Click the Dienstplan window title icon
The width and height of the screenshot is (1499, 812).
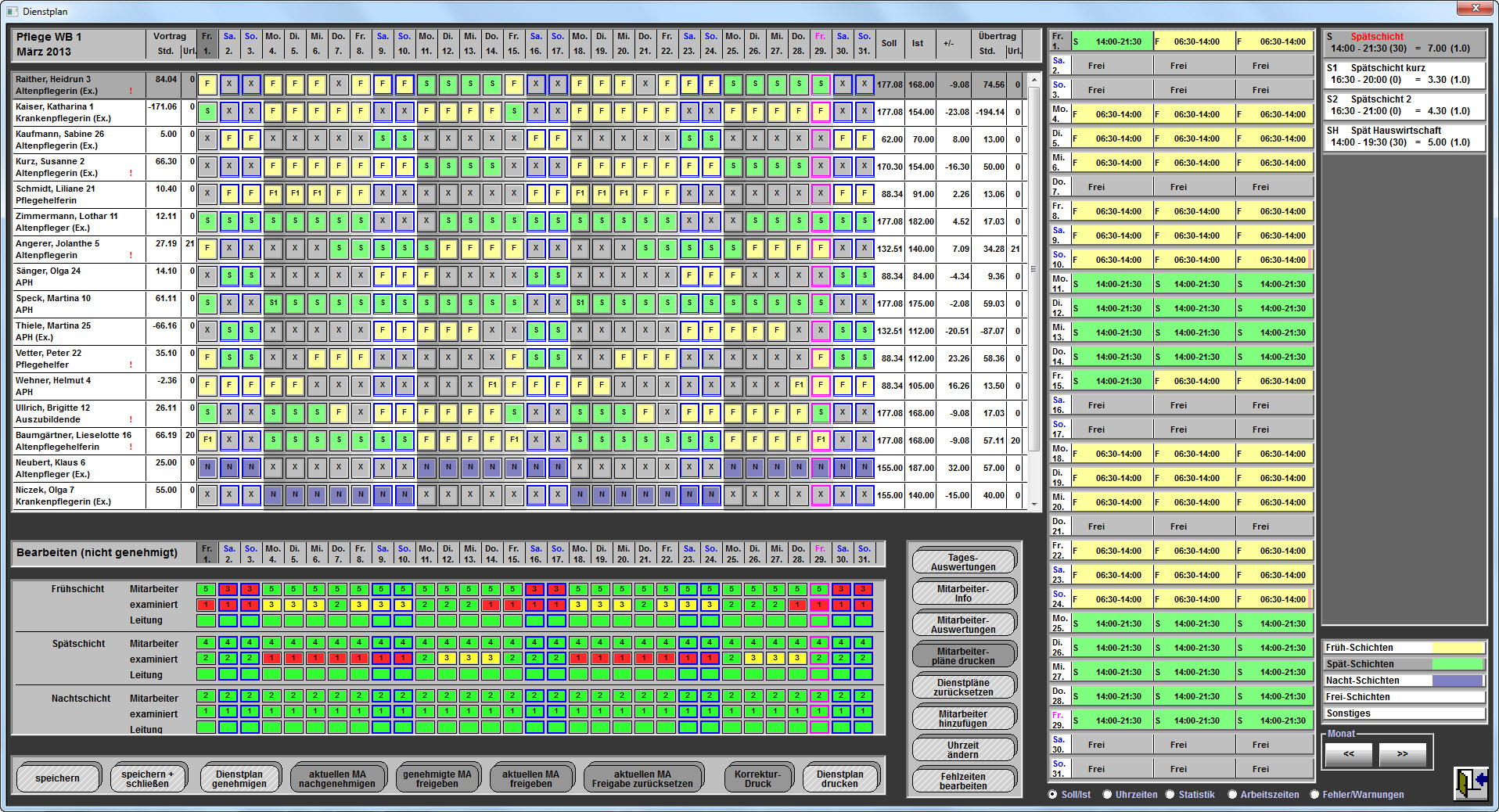coord(12,12)
